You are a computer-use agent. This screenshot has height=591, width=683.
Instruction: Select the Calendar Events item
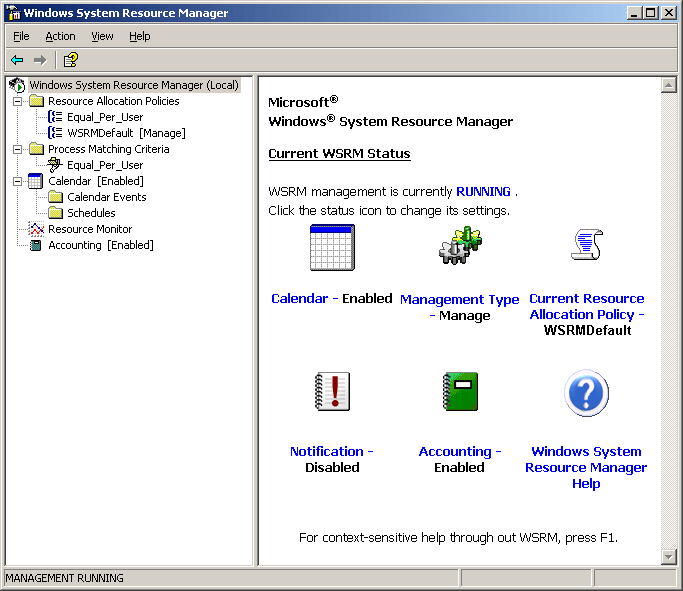107,197
